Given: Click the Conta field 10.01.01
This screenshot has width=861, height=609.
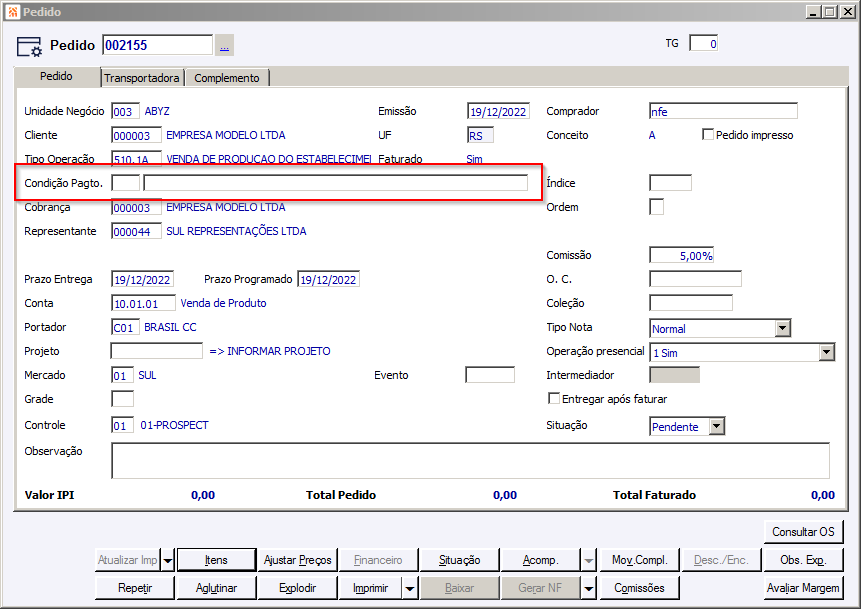Looking at the screenshot, I should click(x=143, y=303).
